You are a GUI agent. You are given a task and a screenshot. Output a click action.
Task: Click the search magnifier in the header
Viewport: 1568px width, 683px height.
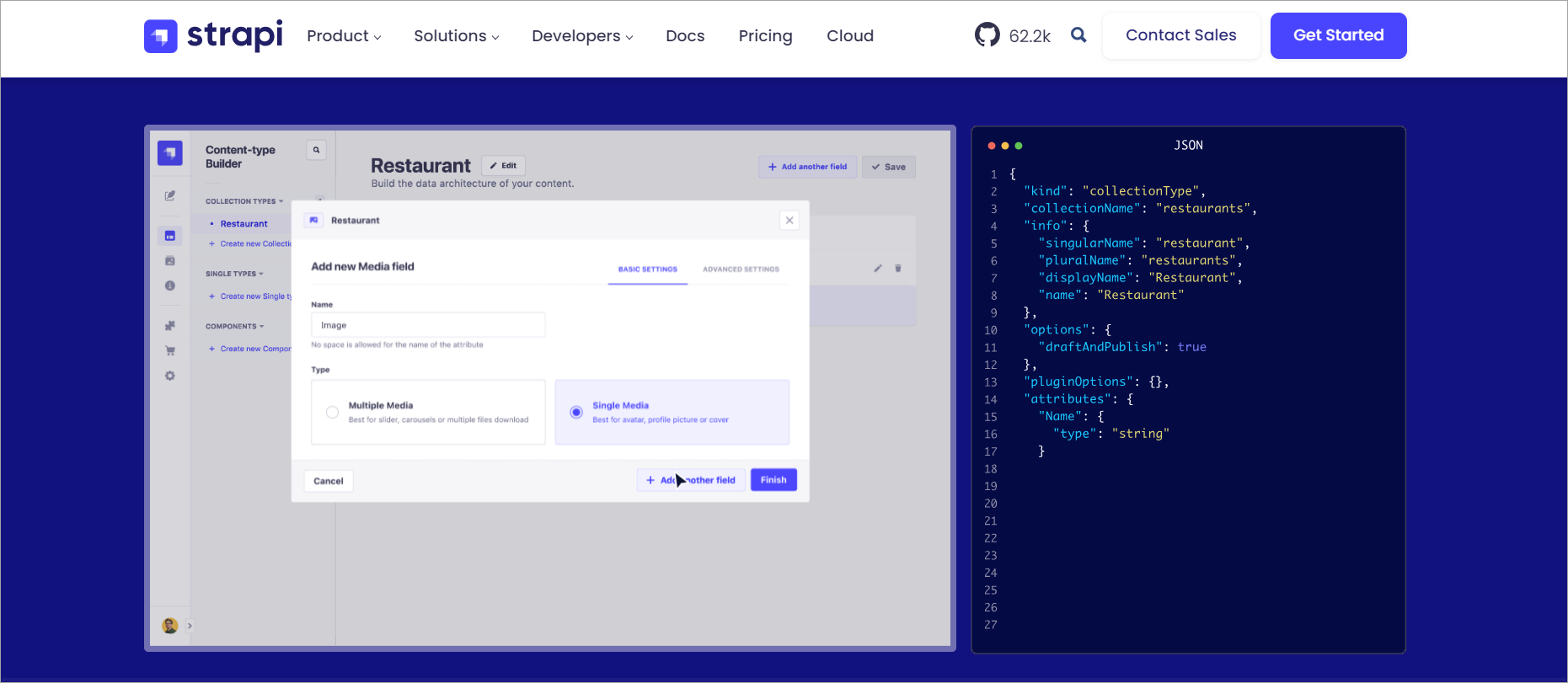point(1078,35)
